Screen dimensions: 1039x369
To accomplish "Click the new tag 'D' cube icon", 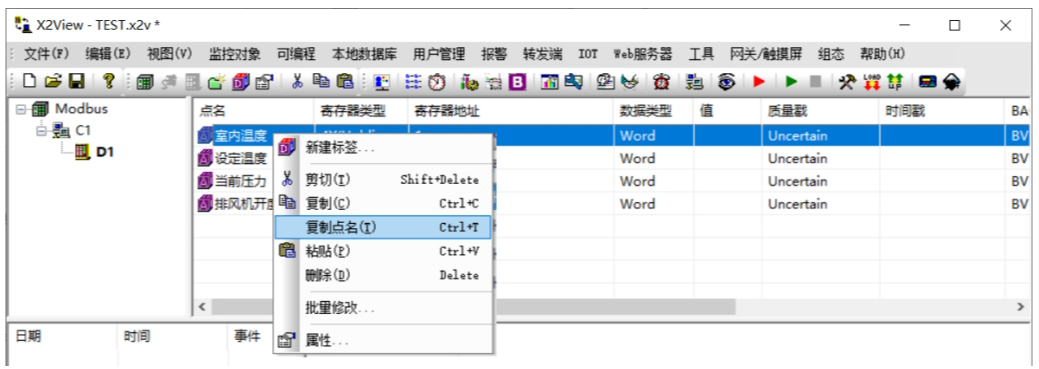I will pyautogui.click(x=240, y=81).
